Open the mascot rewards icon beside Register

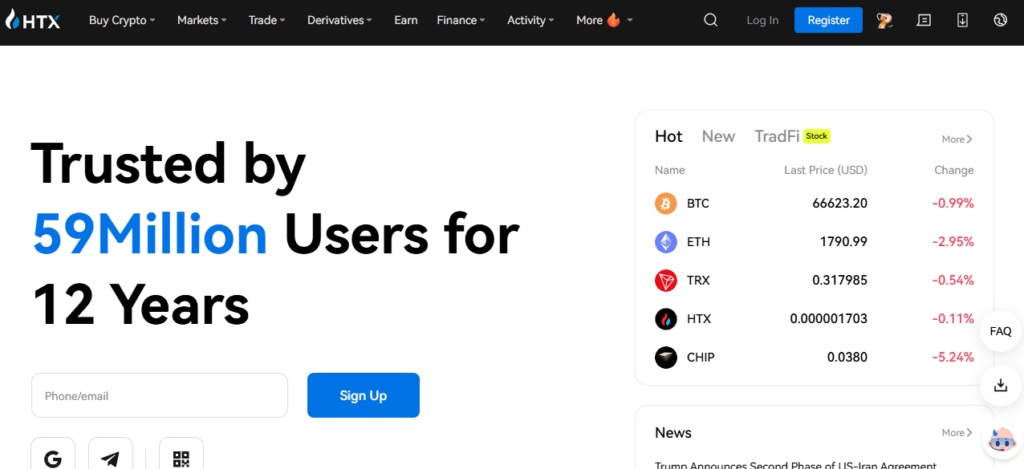tap(885, 20)
